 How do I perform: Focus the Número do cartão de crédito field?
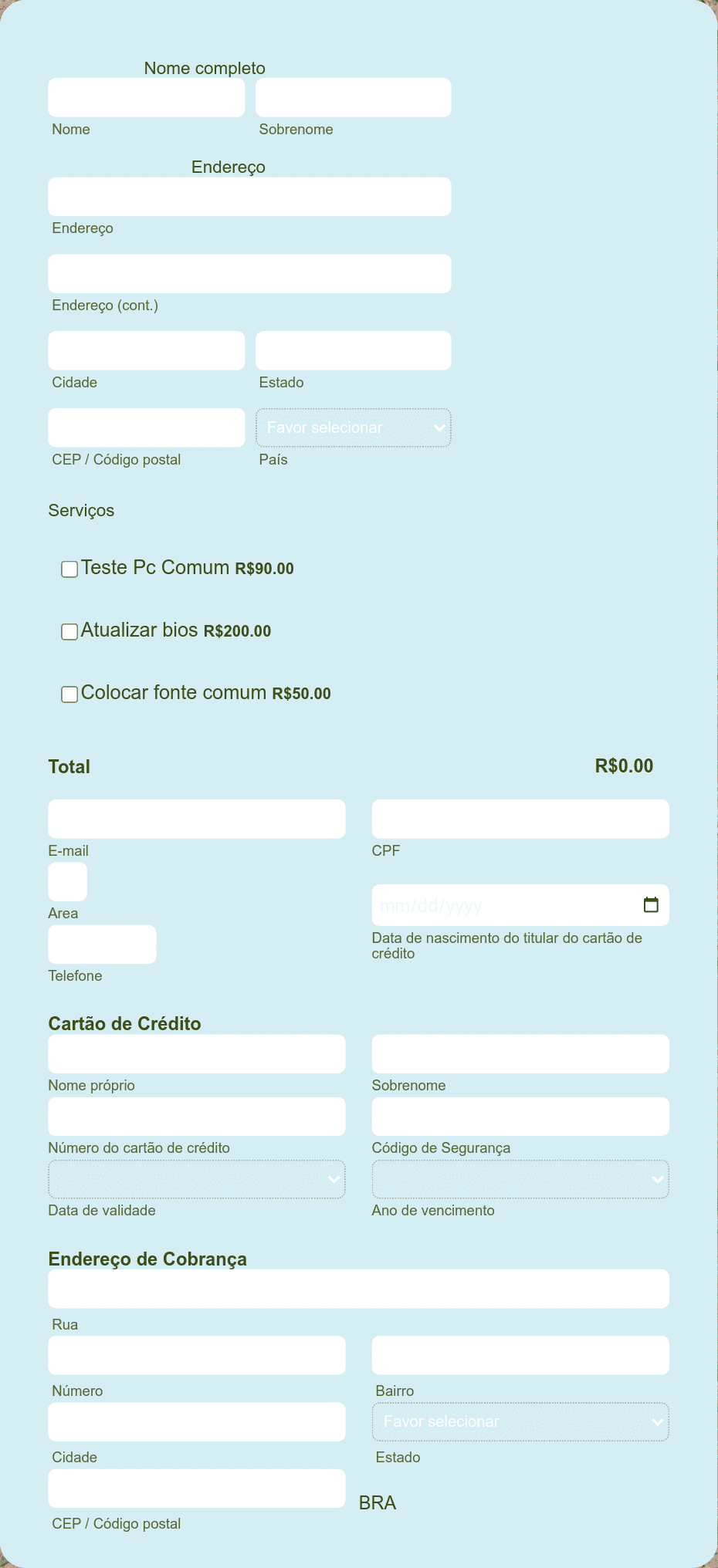click(x=197, y=1116)
